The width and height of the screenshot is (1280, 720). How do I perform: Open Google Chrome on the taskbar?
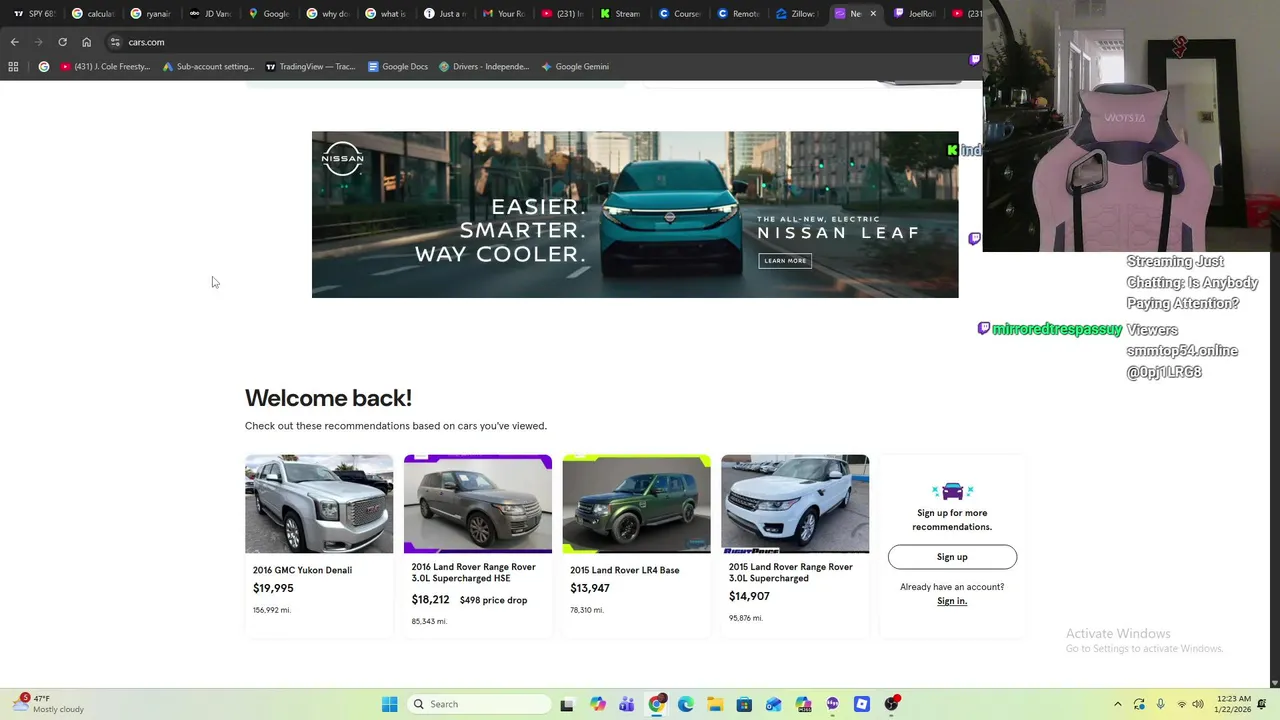(656, 704)
